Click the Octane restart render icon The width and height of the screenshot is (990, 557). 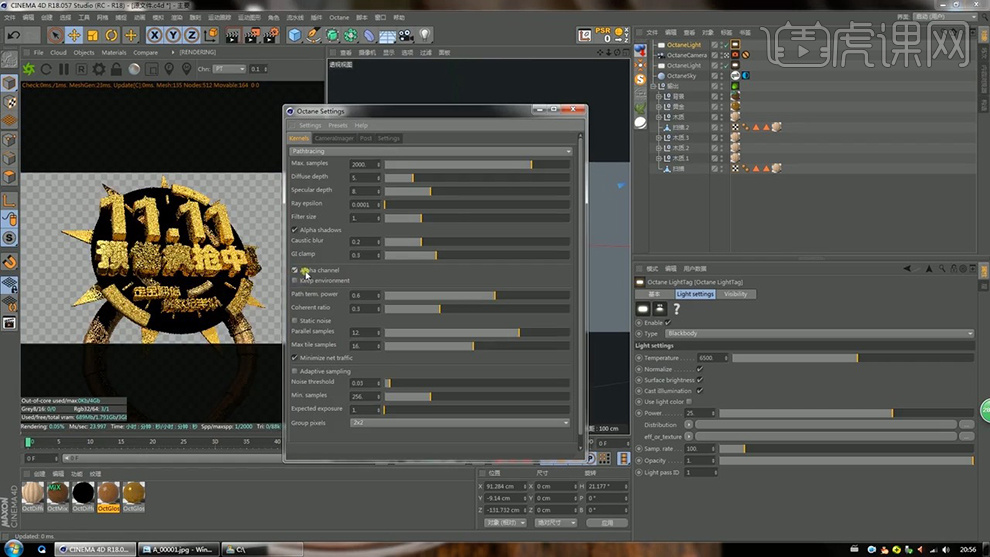[x=46, y=69]
